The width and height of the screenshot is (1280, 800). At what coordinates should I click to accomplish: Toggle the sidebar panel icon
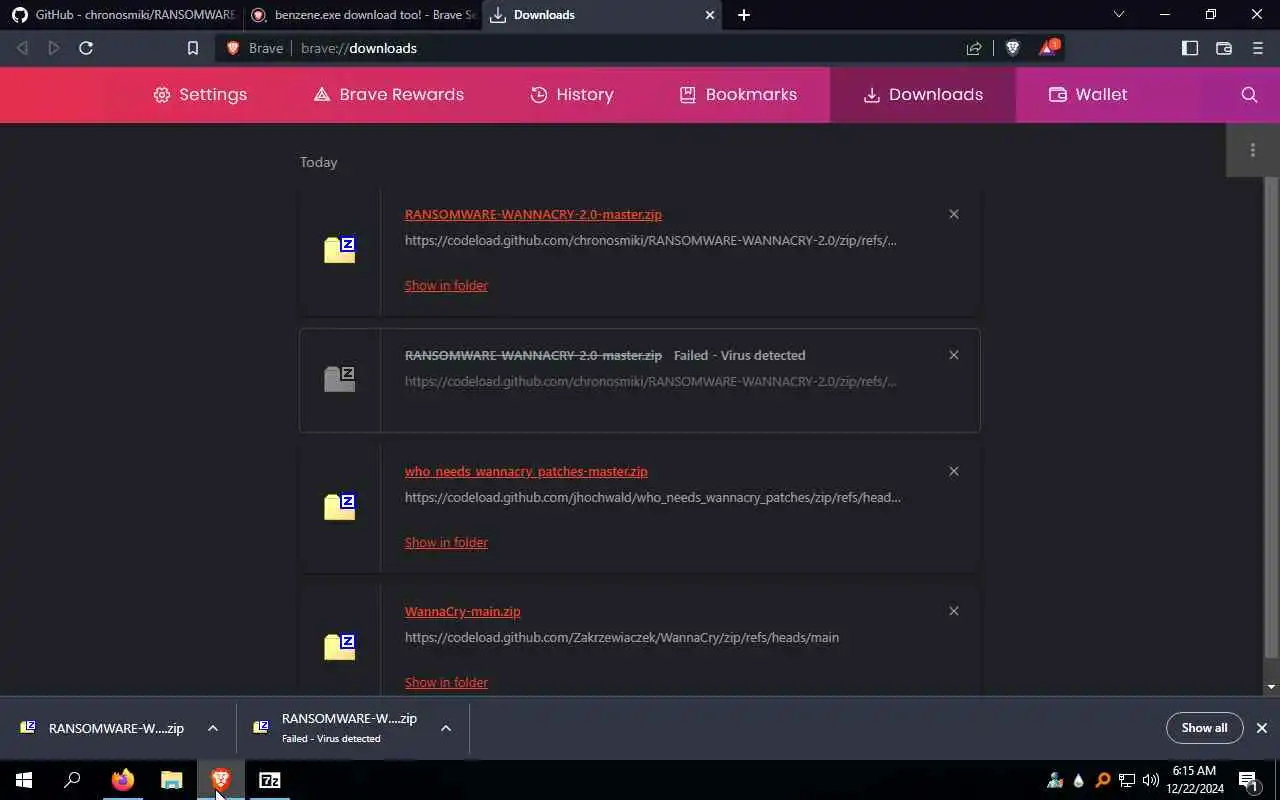[x=1190, y=48]
